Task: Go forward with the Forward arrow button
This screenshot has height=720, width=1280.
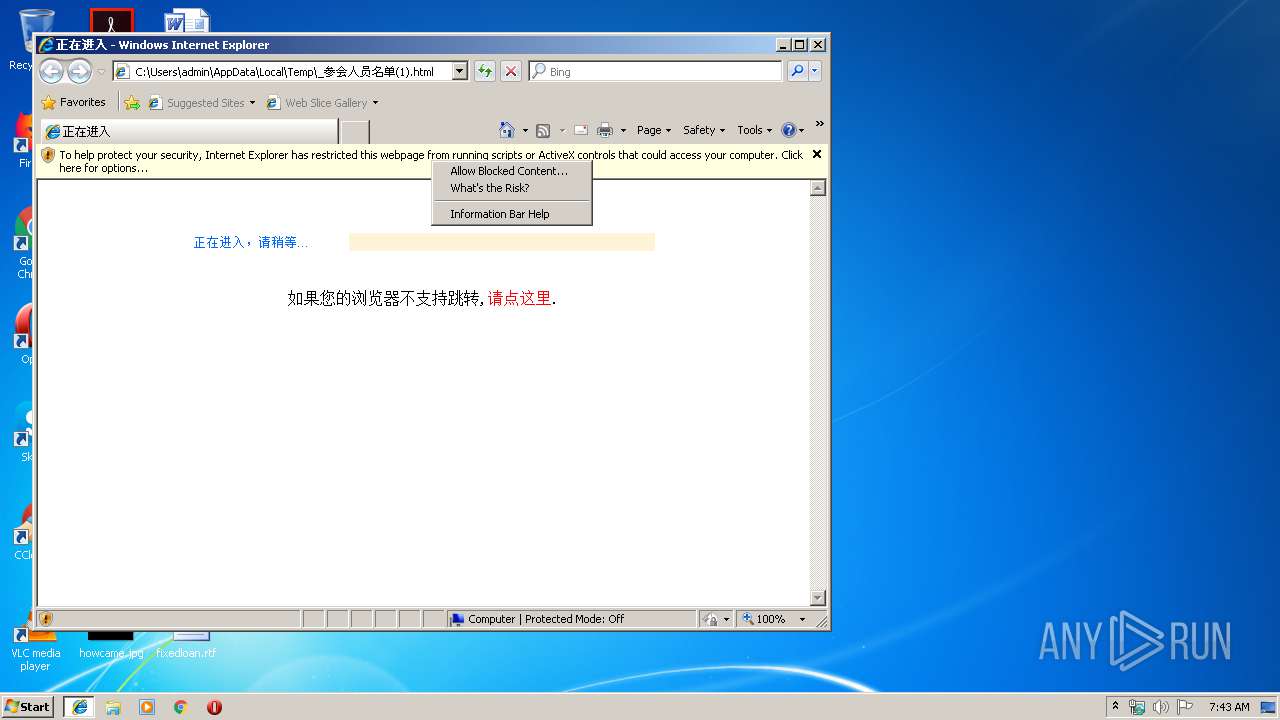Action: [79, 71]
